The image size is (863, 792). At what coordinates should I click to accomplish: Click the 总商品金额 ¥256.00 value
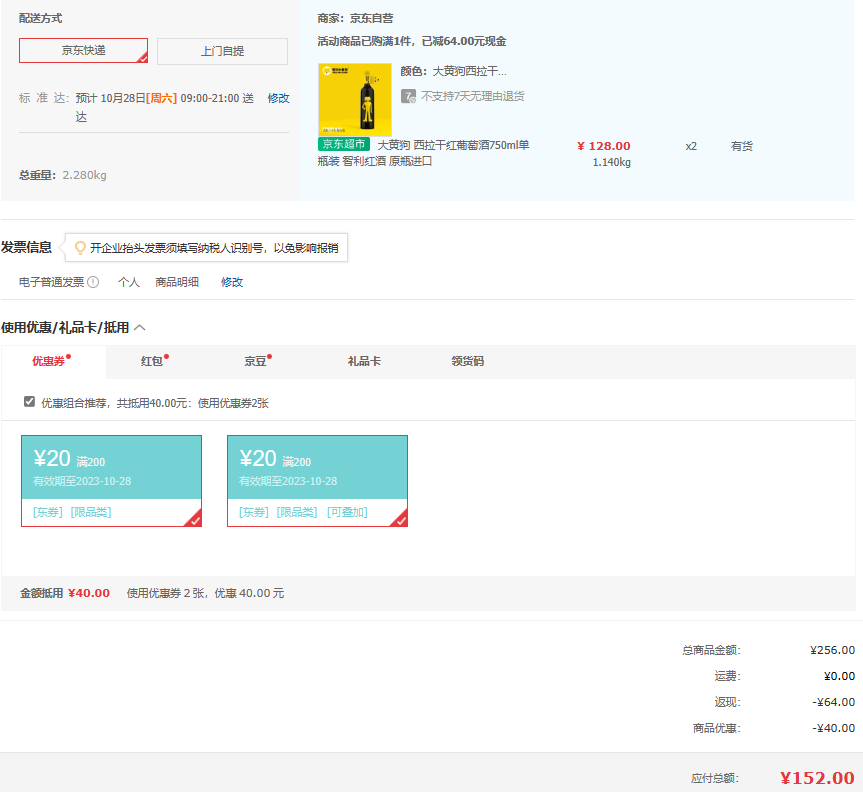(x=833, y=650)
